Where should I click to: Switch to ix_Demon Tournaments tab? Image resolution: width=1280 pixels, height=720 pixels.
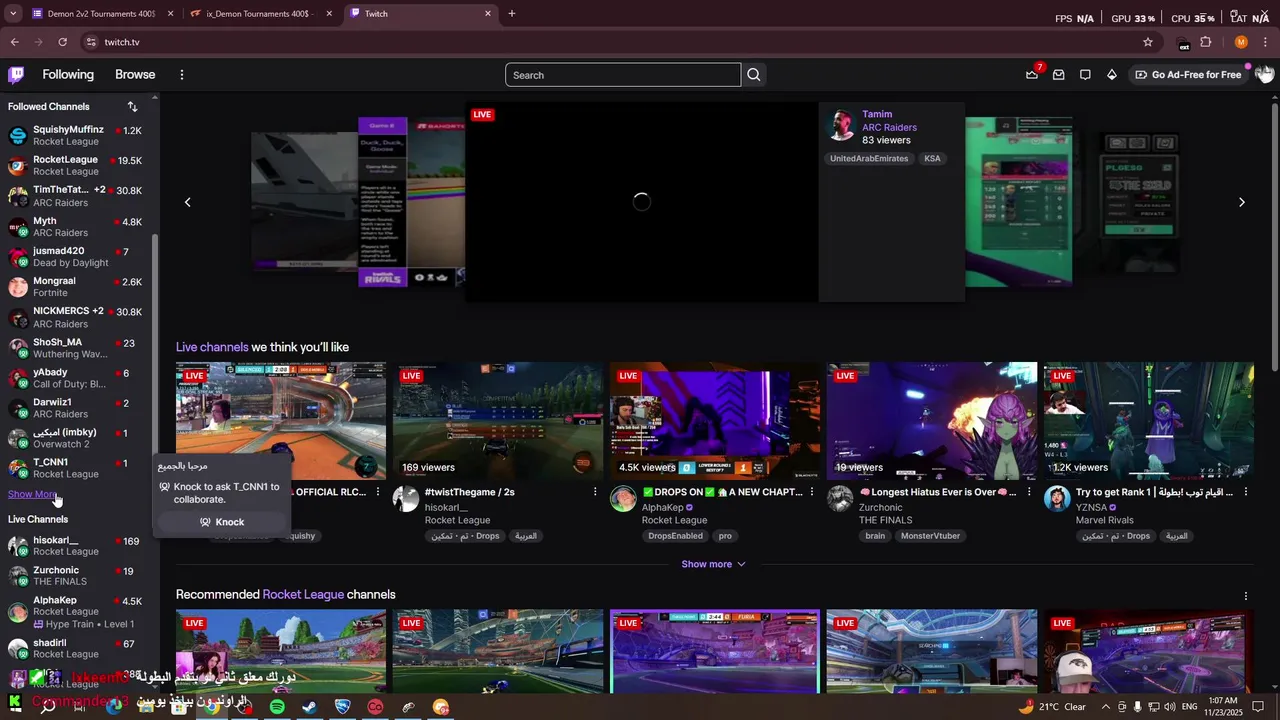[260, 14]
